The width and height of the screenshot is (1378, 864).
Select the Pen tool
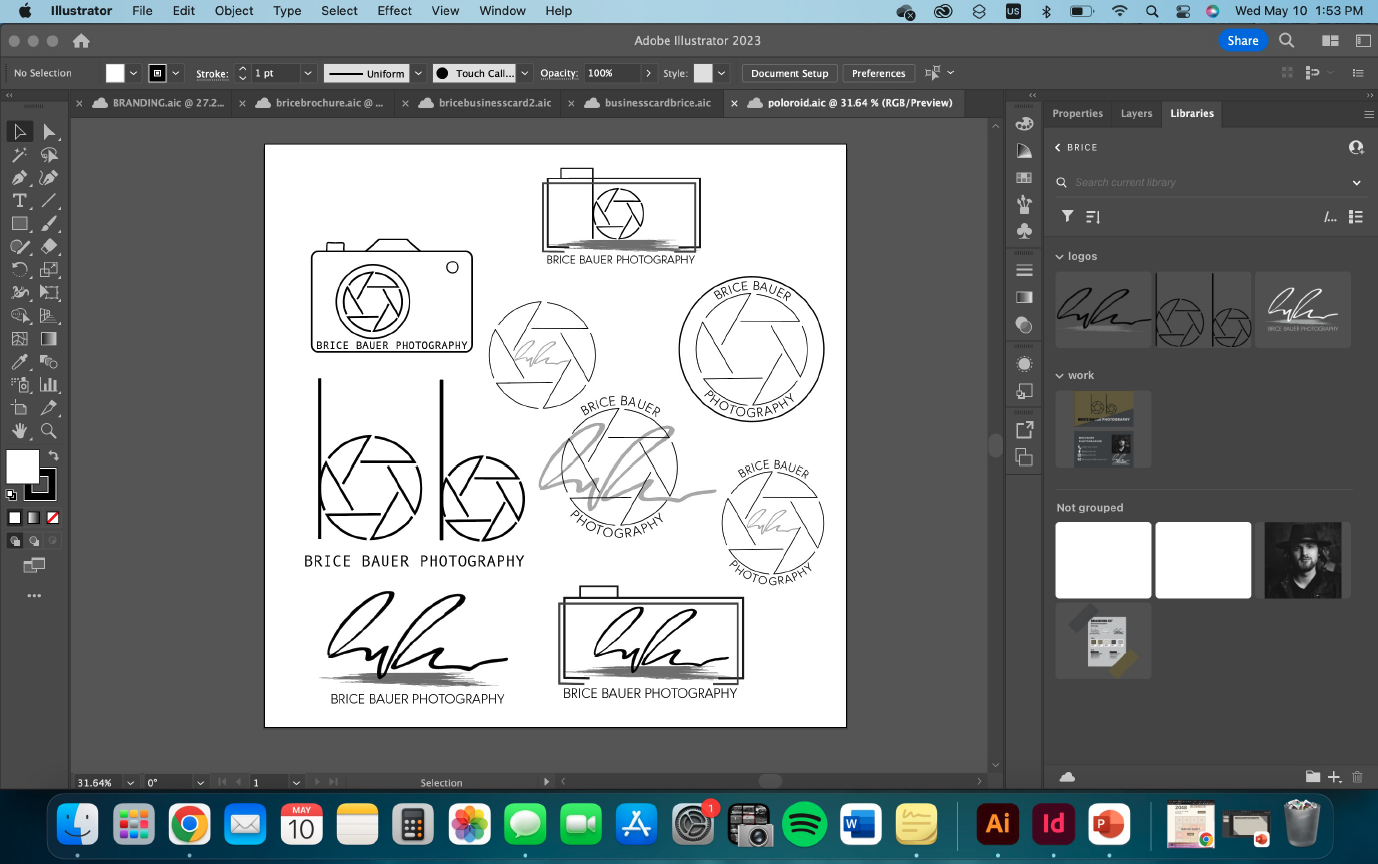19,178
